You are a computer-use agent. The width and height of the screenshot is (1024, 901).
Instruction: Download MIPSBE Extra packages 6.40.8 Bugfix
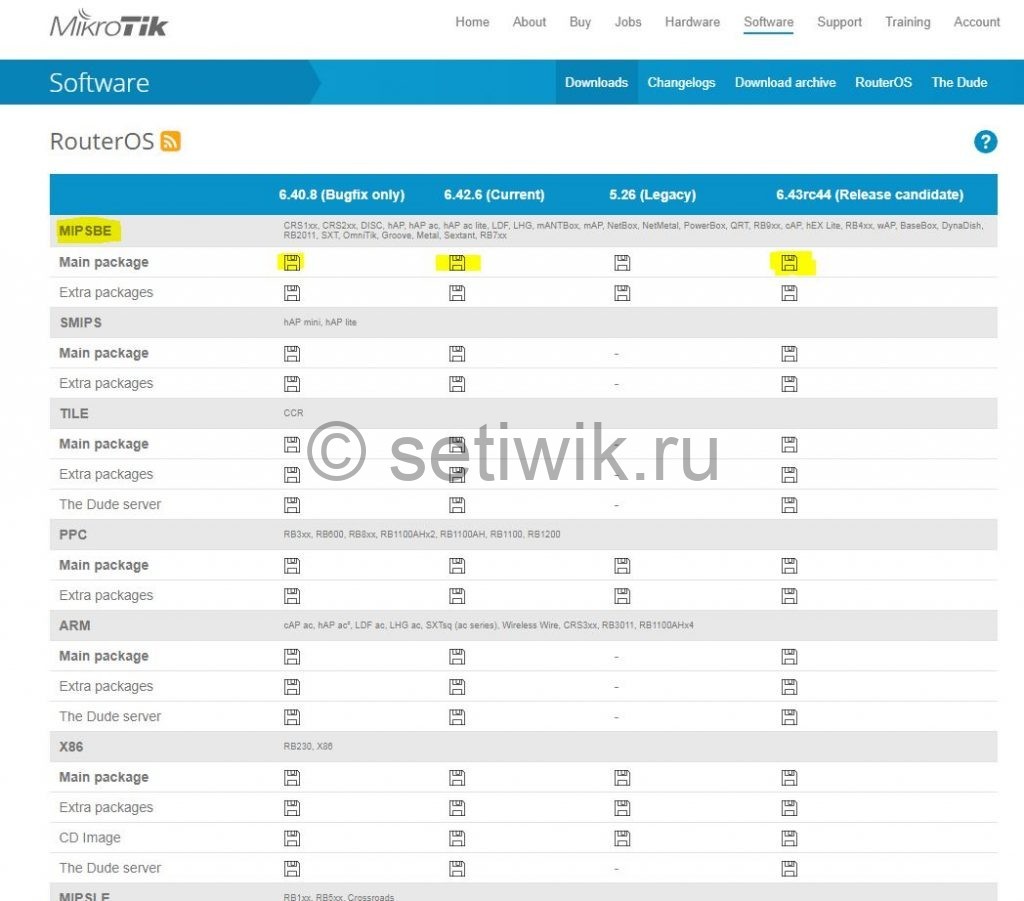pos(292,293)
